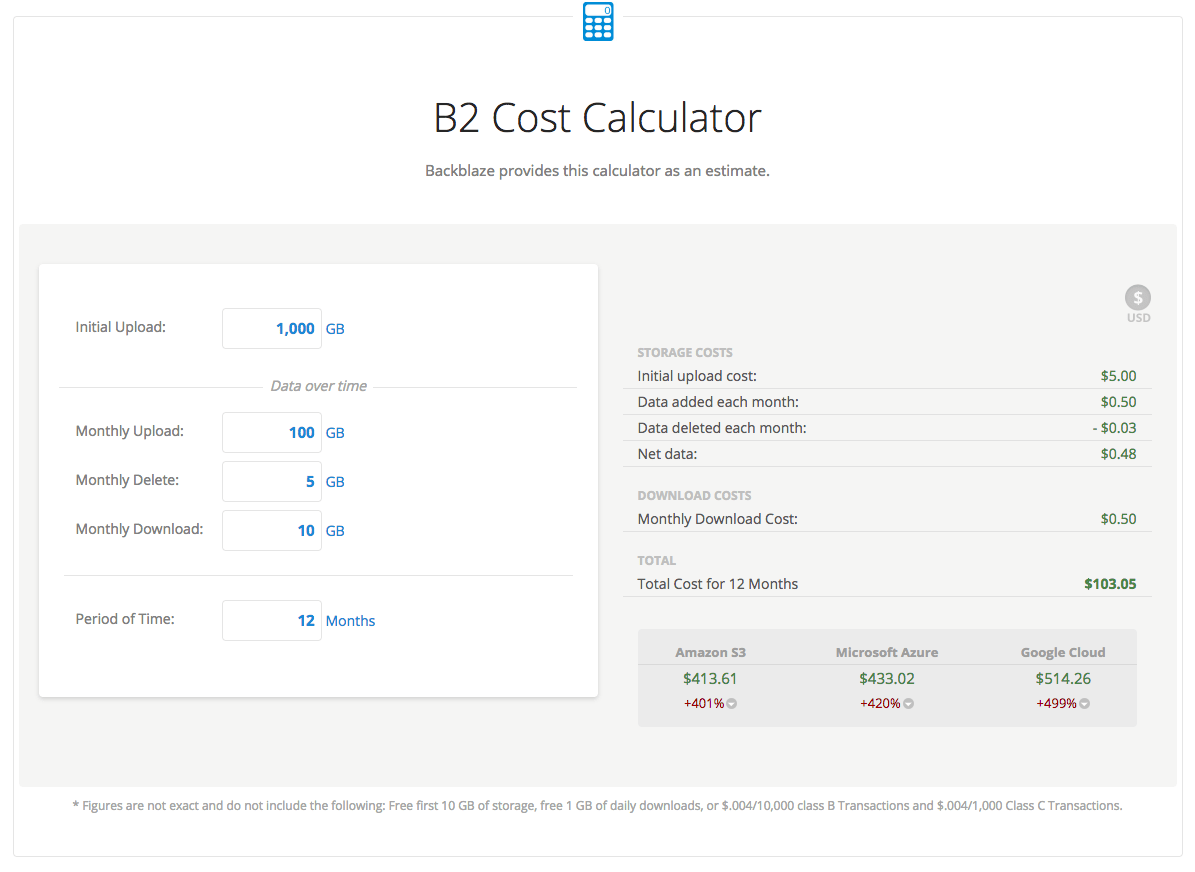Click the Monthly Upload value box
1195x872 pixels.
[271, 432]
